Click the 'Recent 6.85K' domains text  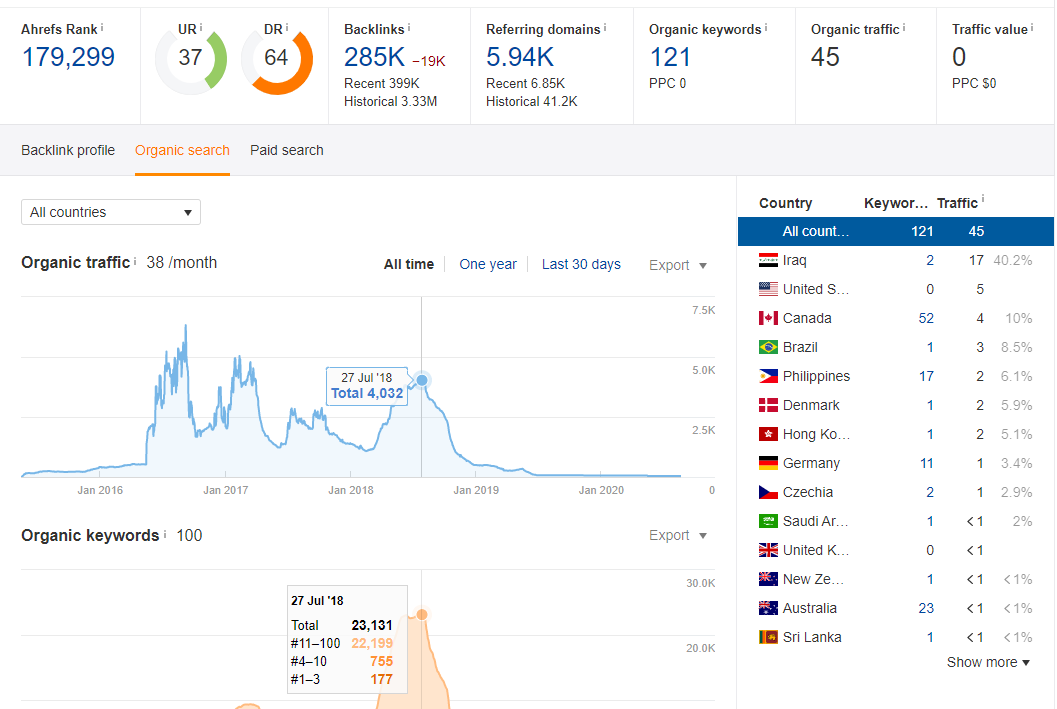pyautogui.click(x=525, y=84)
